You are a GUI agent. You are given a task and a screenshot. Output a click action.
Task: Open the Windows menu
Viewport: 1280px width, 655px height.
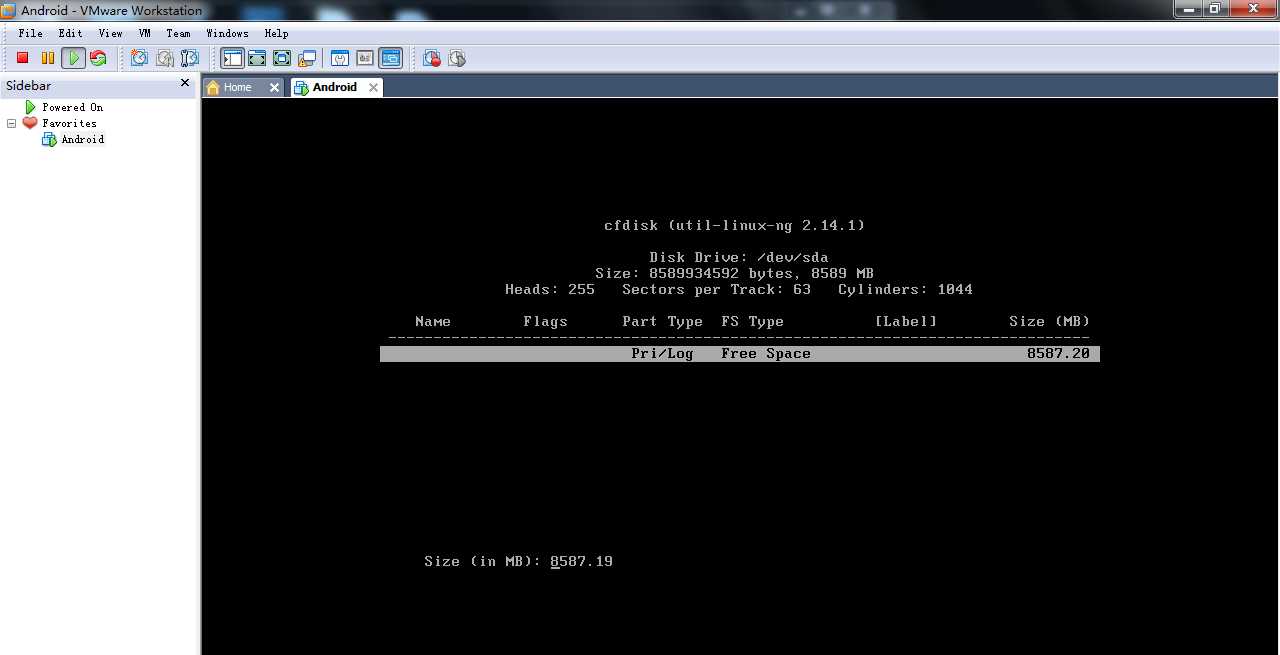[x=227, y=33]
